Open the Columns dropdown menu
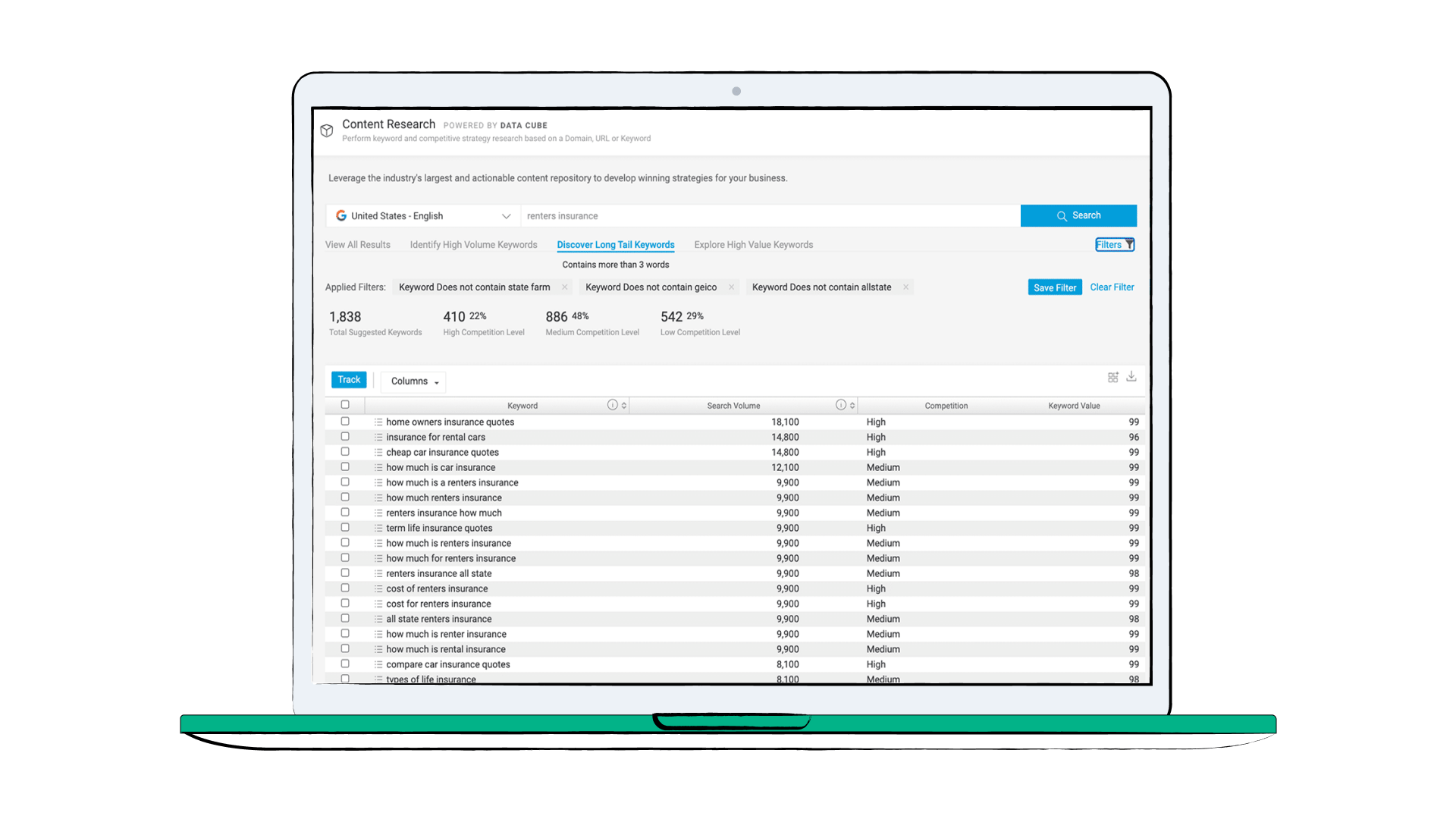 pos(413,381)
